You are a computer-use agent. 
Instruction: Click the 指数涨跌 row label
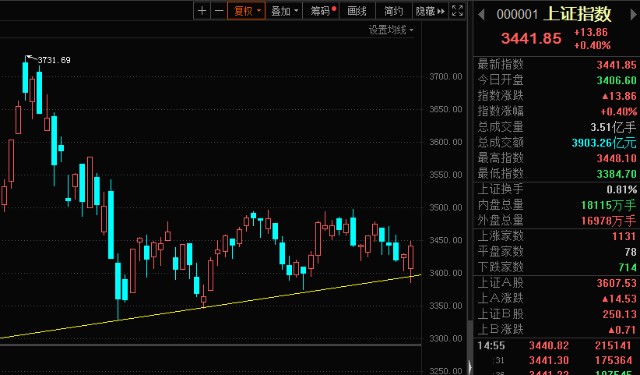pos(500,95)
